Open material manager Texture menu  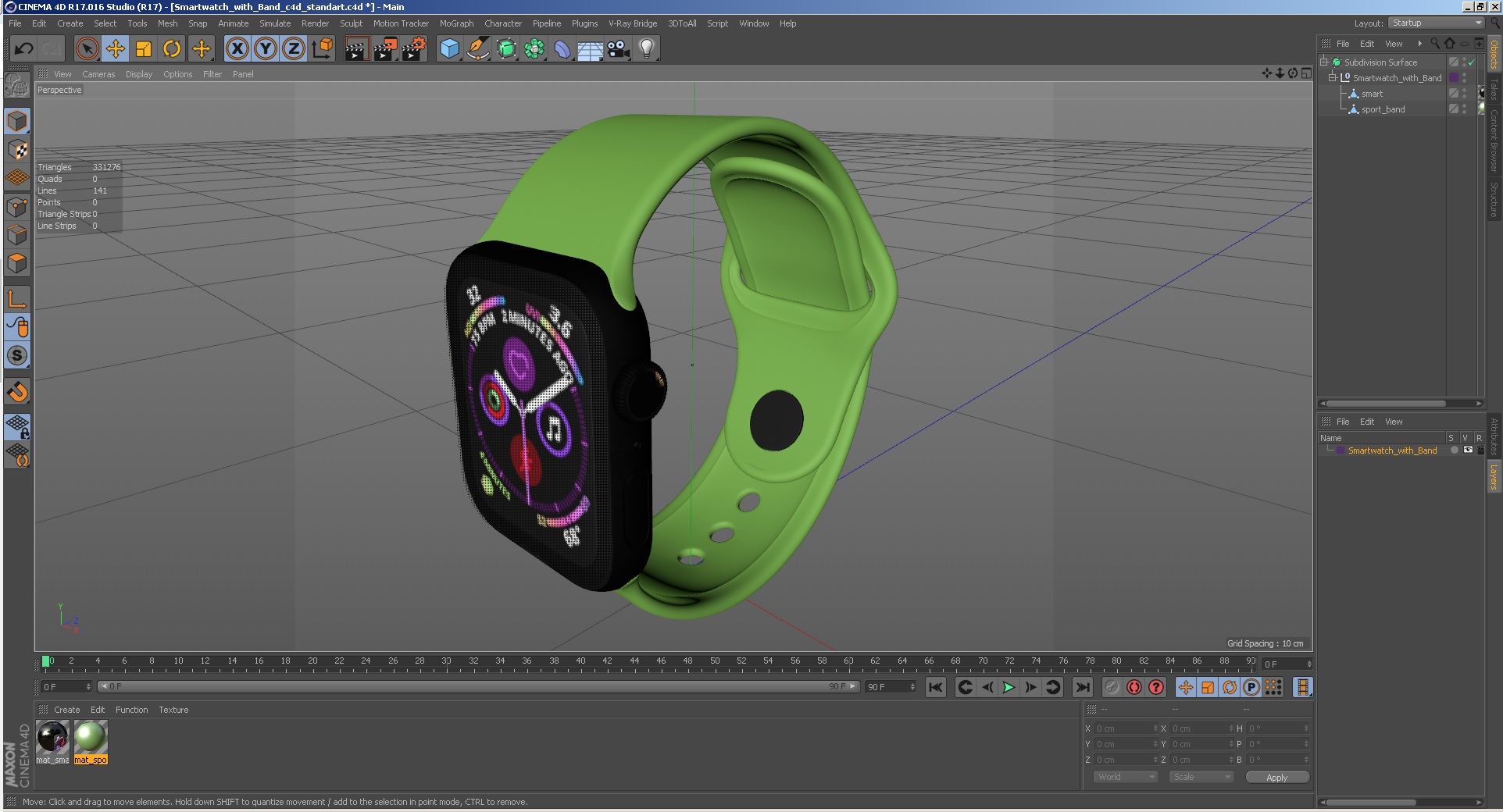click(x=173, y=710)
